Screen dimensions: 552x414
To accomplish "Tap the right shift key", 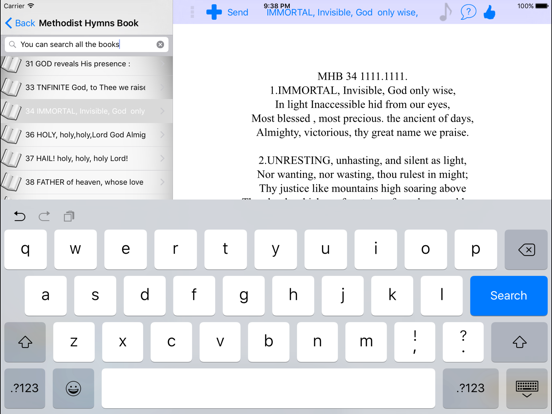I will click(x=519, y=342).
